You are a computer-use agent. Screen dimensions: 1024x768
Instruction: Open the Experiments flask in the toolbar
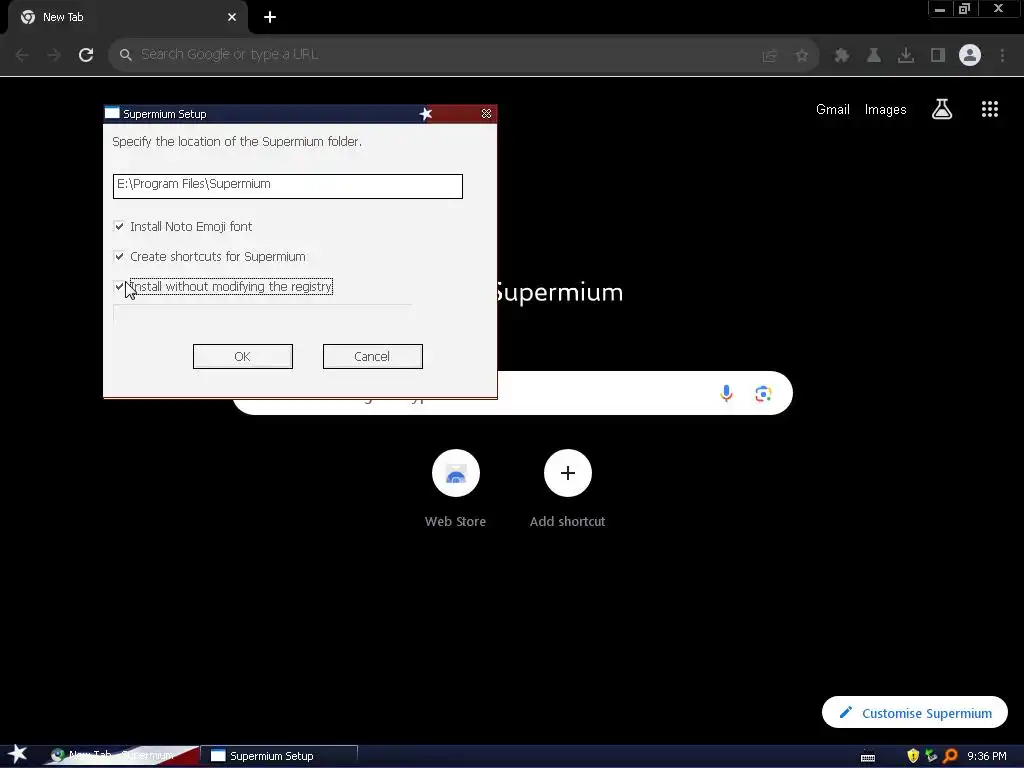(874, 56)
